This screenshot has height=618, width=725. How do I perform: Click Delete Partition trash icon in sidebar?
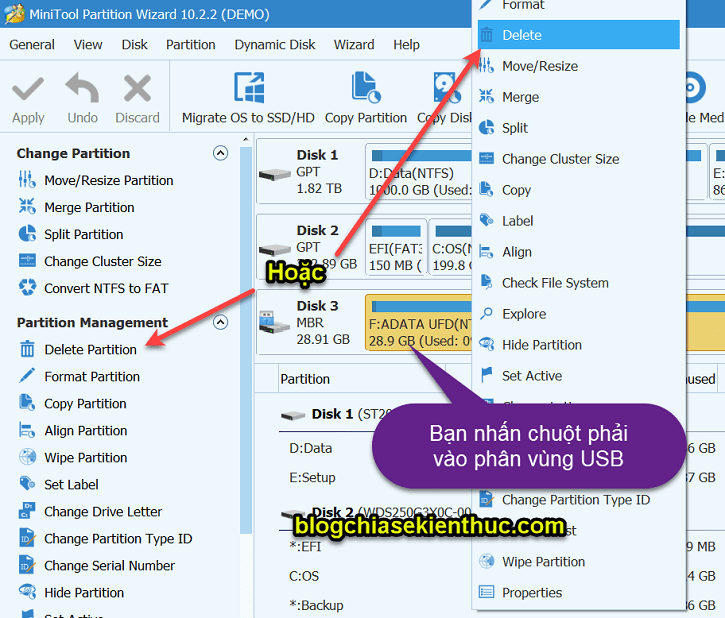(x=27, y=349)
